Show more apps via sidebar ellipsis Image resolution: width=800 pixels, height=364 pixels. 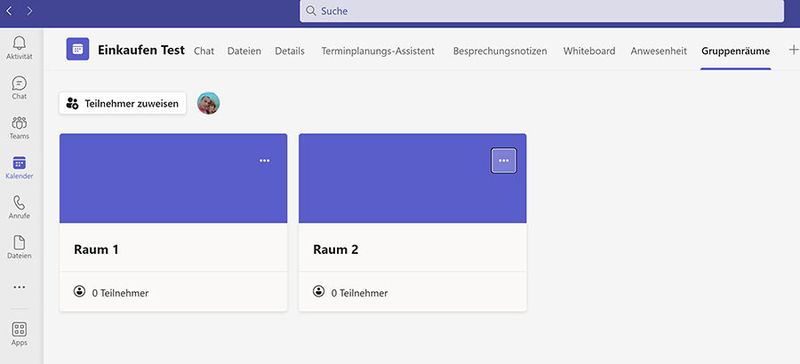(19, 287)
